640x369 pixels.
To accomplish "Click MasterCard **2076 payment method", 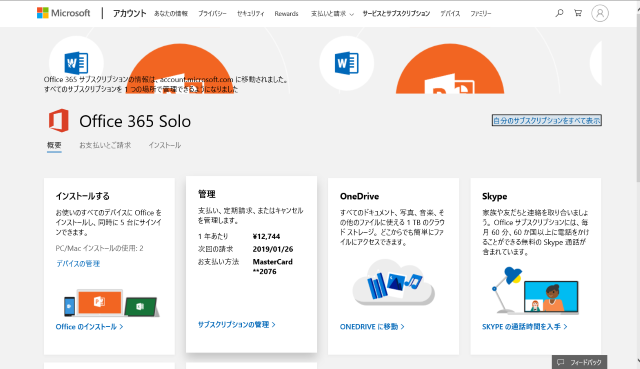I will pyautogui.click(x=273, y=267).
